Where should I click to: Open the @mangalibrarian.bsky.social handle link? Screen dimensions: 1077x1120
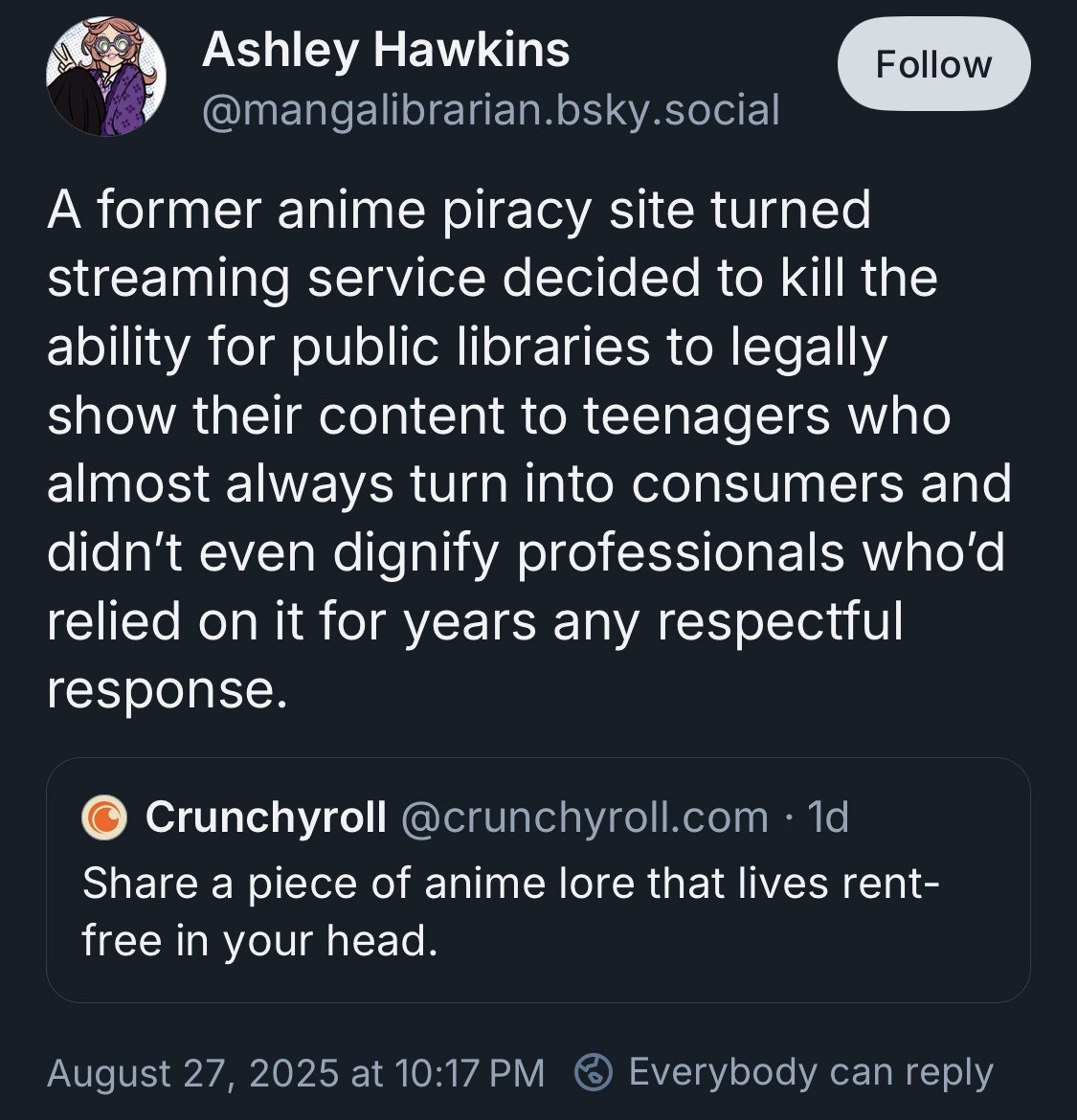coord(490,110)
